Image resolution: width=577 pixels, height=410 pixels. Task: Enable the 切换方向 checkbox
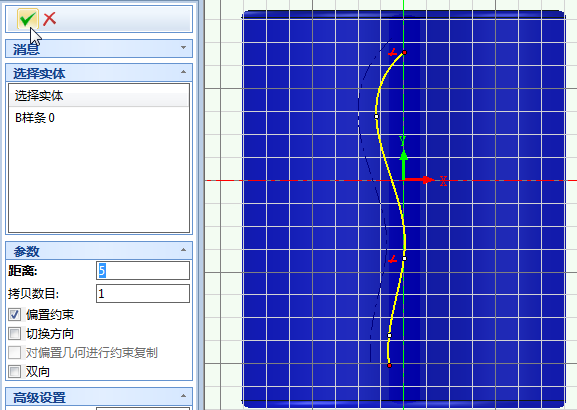click(x=14, y=334)
